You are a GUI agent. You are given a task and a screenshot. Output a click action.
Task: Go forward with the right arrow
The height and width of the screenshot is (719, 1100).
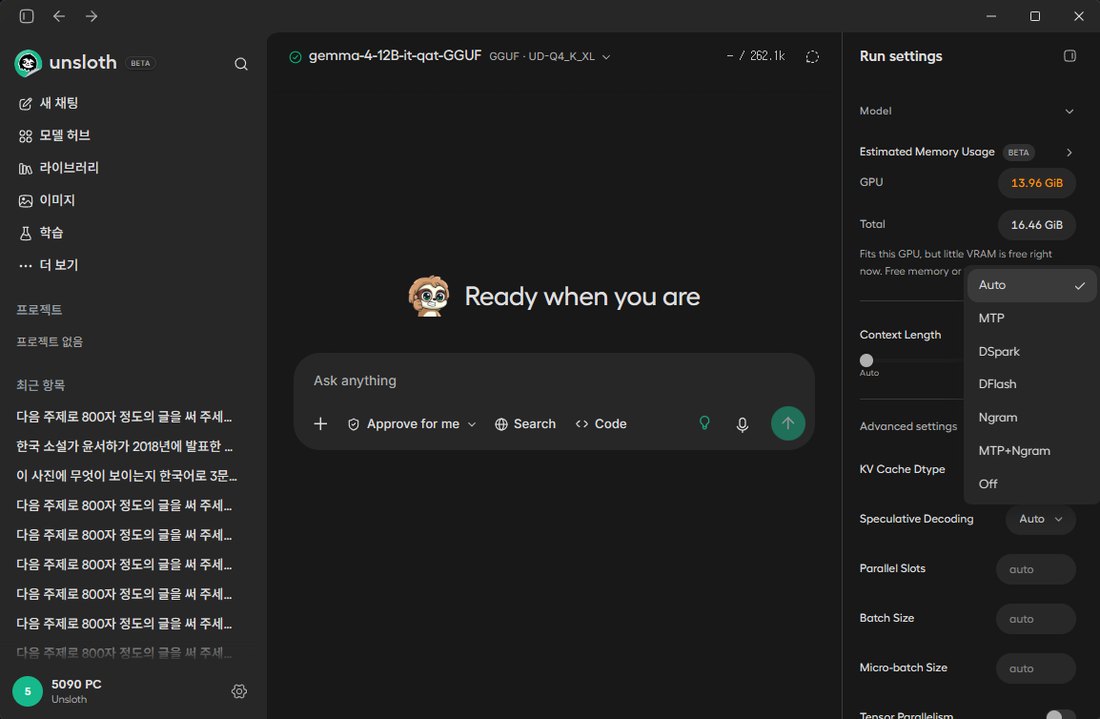pos(92,16)
